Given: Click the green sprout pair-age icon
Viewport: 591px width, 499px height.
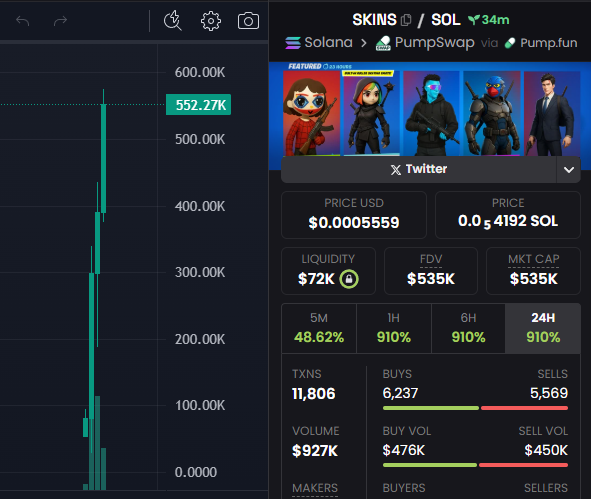Looking at the screenshot, I should coord(474,20).
